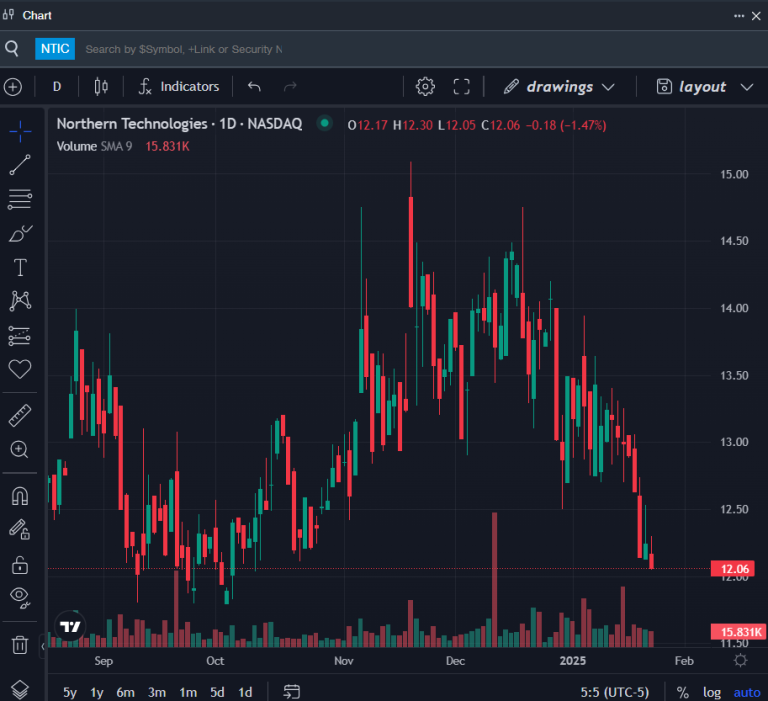
Task: Select the brush drawing tool
Action: [20, 234]
